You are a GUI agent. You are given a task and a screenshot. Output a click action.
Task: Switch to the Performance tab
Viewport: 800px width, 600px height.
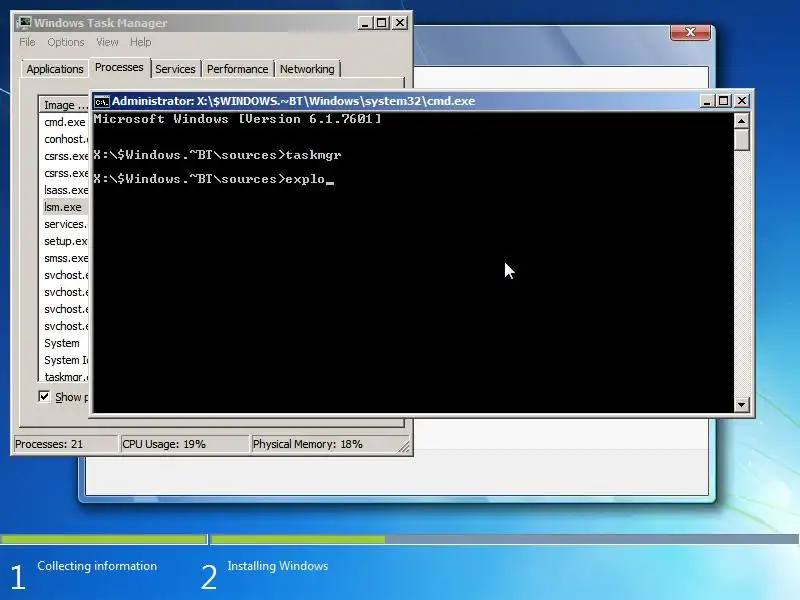(237, 69)
